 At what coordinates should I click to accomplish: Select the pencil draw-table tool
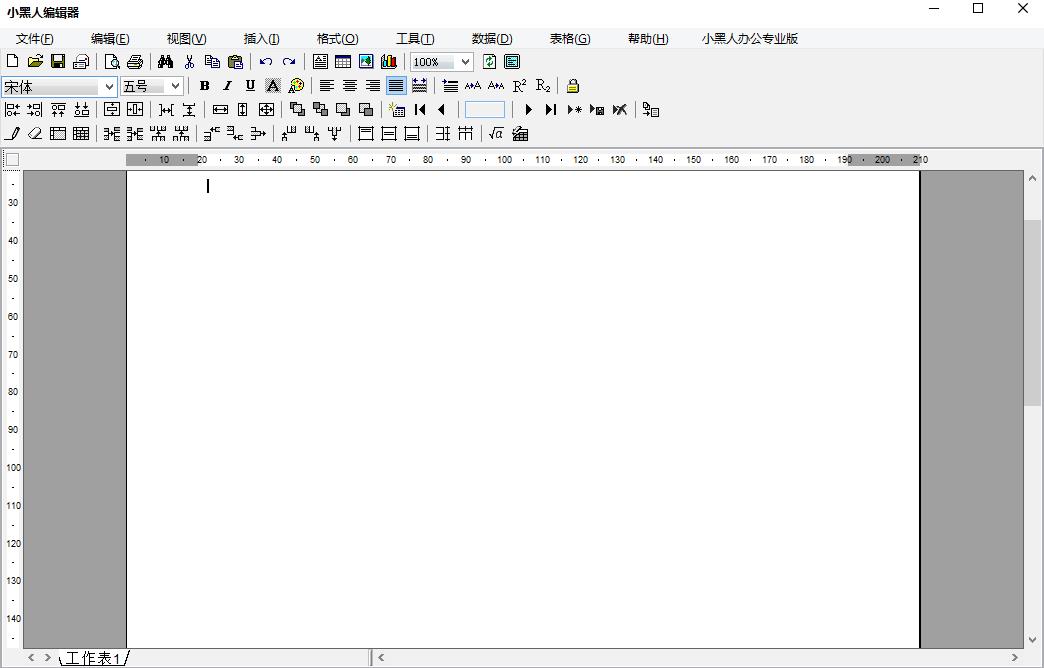(12, 134)
